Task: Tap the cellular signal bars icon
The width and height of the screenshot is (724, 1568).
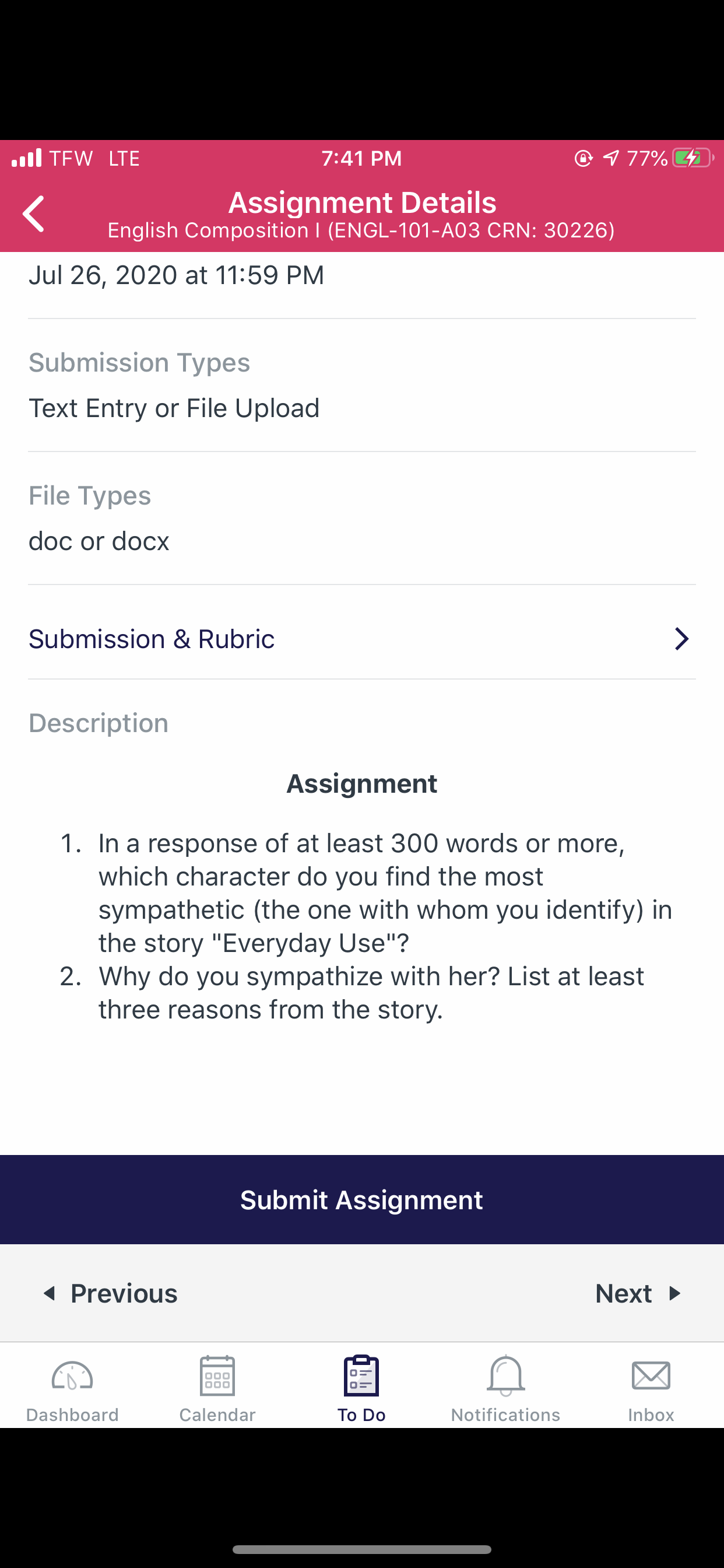Action: 27,157
